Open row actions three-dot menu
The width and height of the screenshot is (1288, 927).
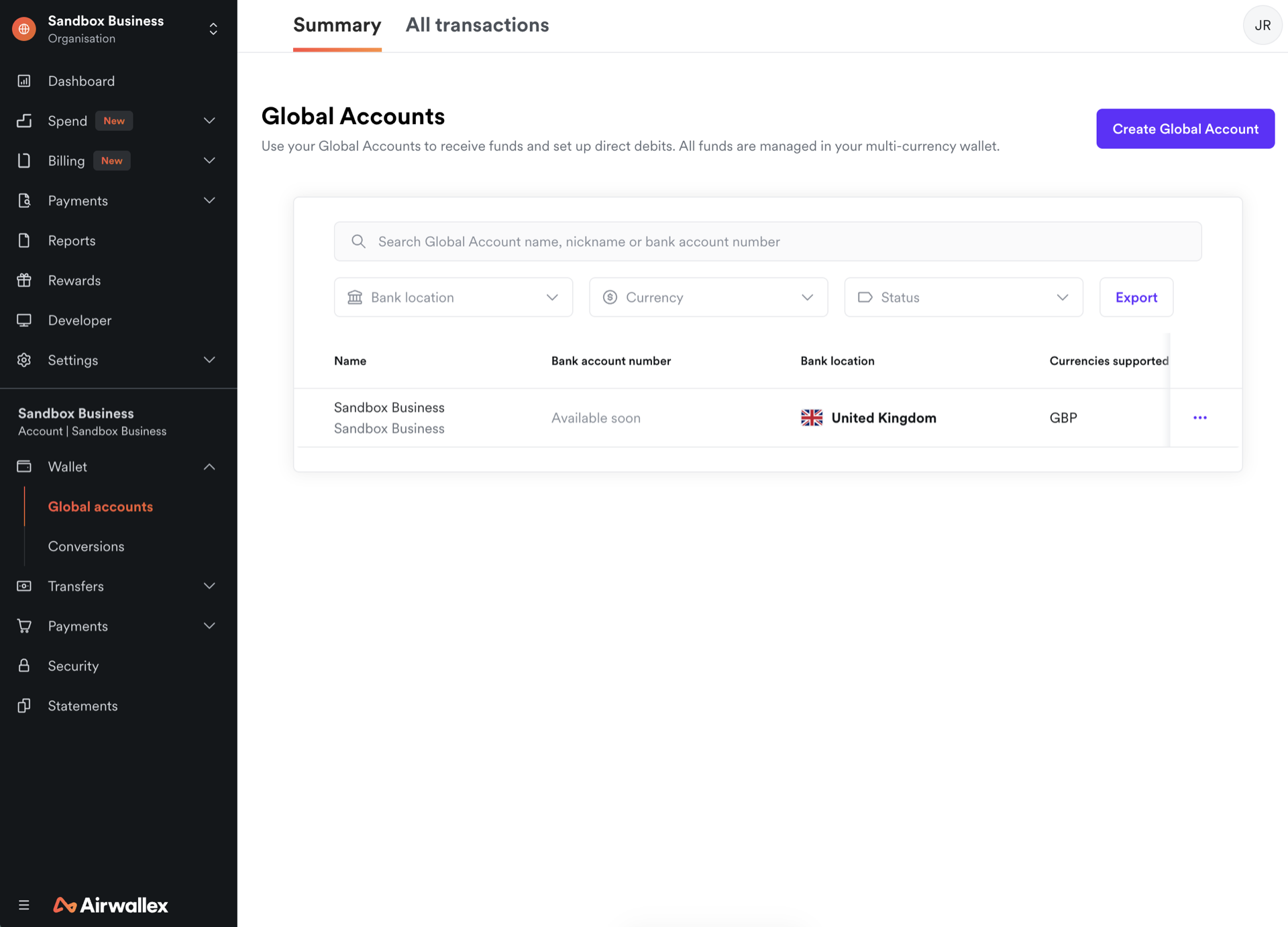[1200, 418]
